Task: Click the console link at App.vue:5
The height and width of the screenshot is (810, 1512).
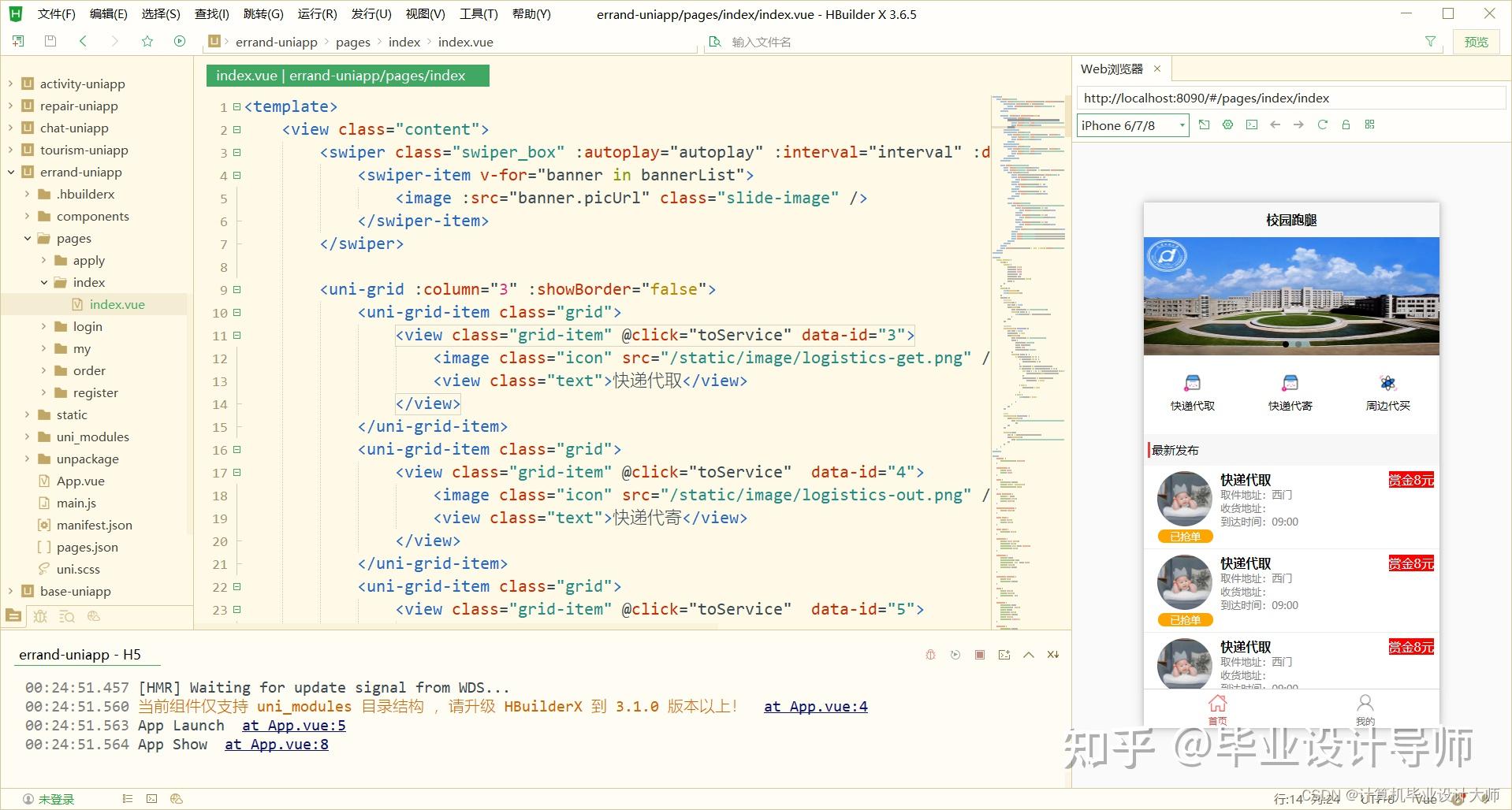Action: point(293,726)
